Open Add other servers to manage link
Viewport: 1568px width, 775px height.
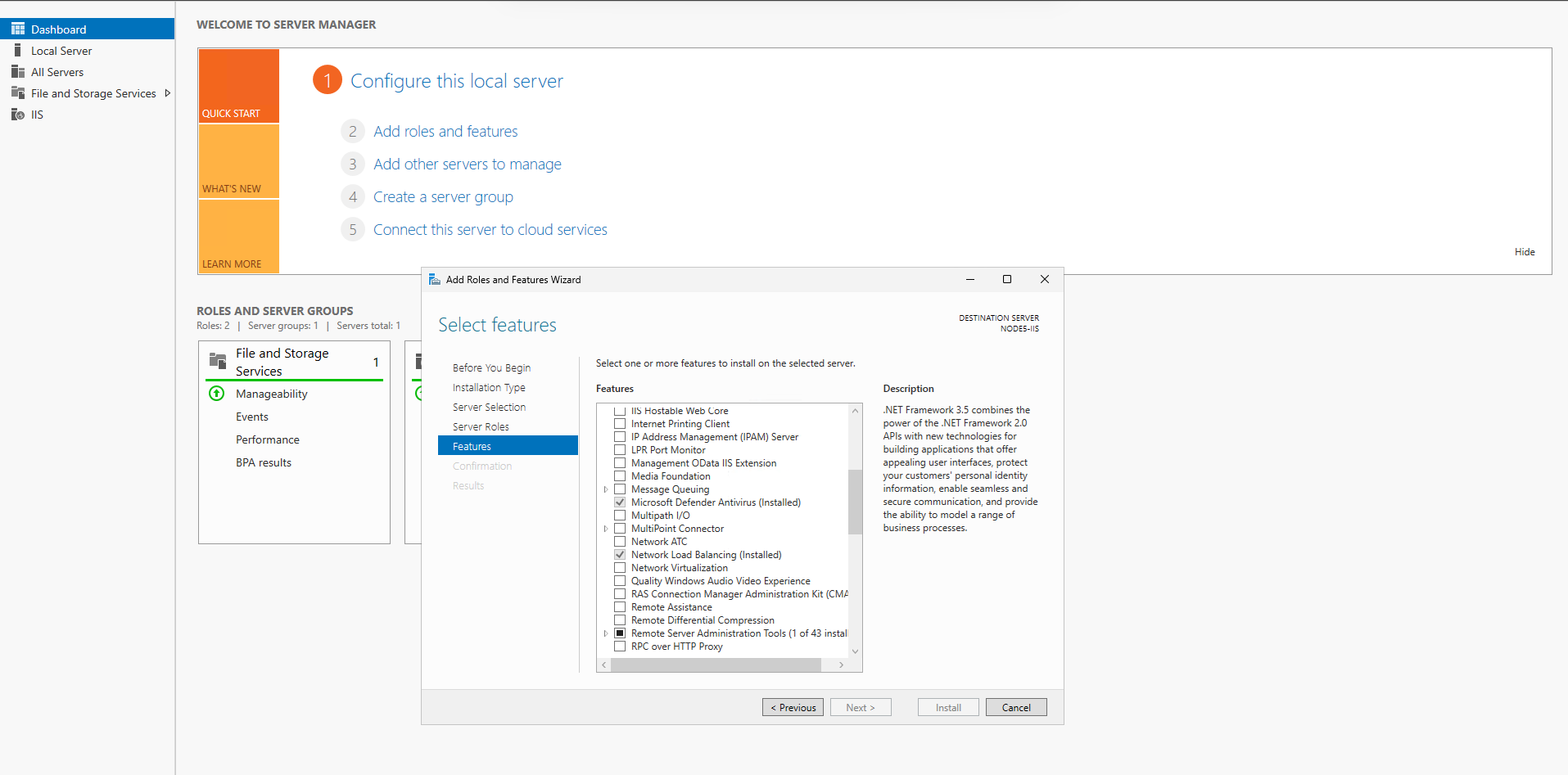pos(467,164)
